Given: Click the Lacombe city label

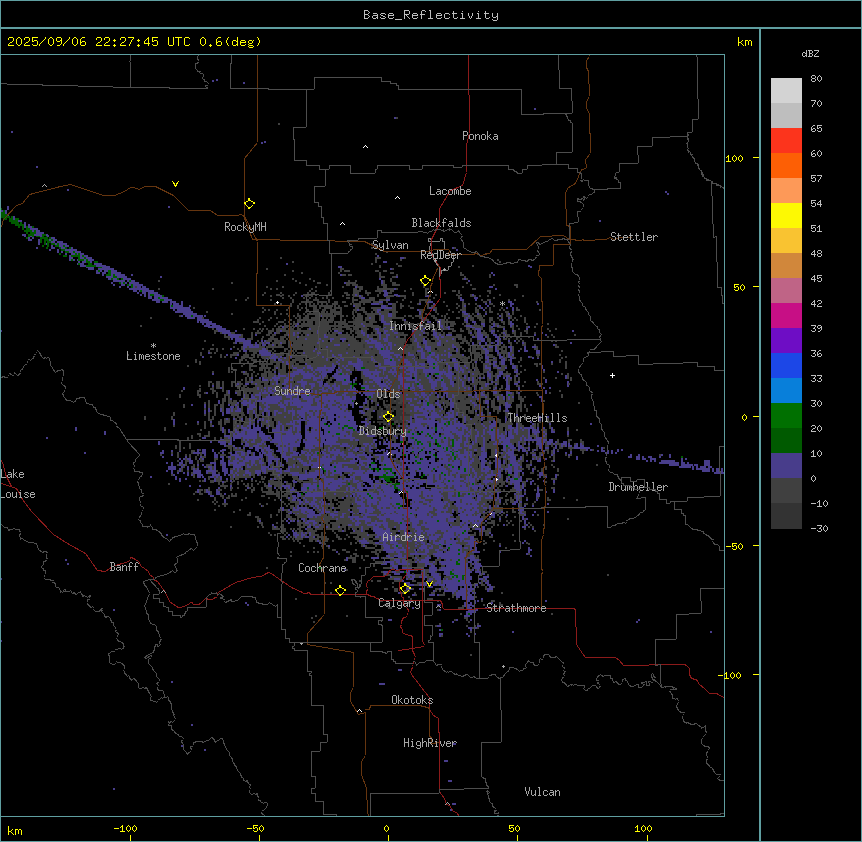Looking at the screenshot, I should 450,191.
